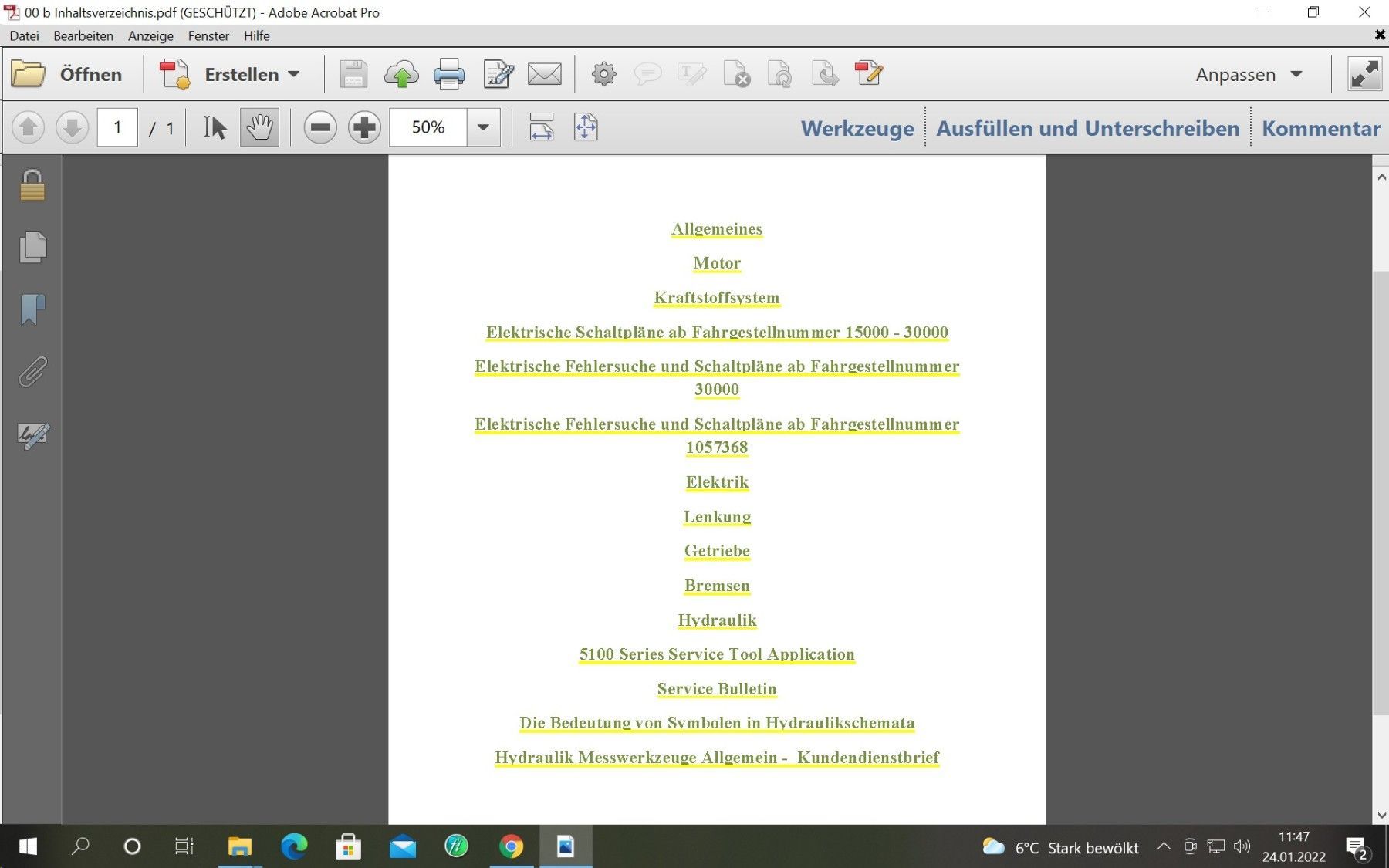The height and width of the screenshot is (868, 1389).
Task: Click the security lock icon in sidebar
Action: [32, 186]
